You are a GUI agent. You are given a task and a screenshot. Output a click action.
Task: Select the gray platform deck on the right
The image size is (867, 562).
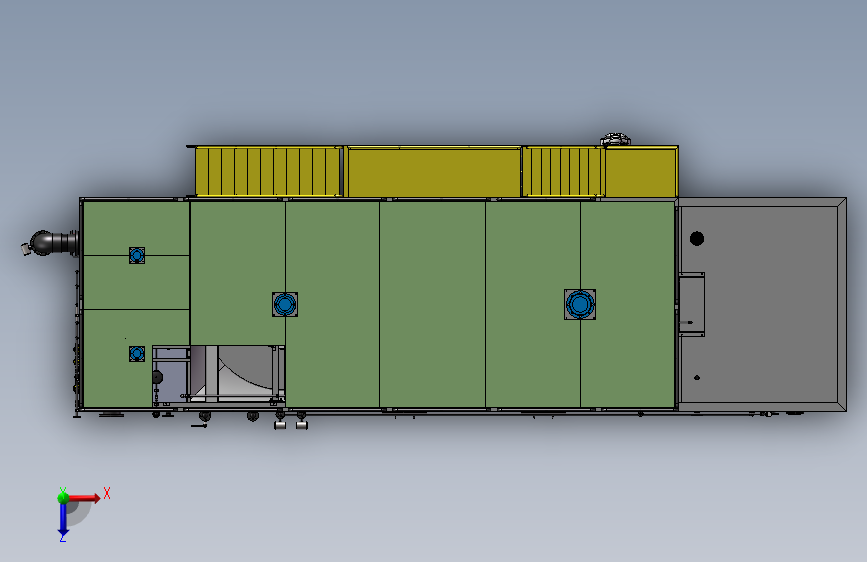point(762,304)
